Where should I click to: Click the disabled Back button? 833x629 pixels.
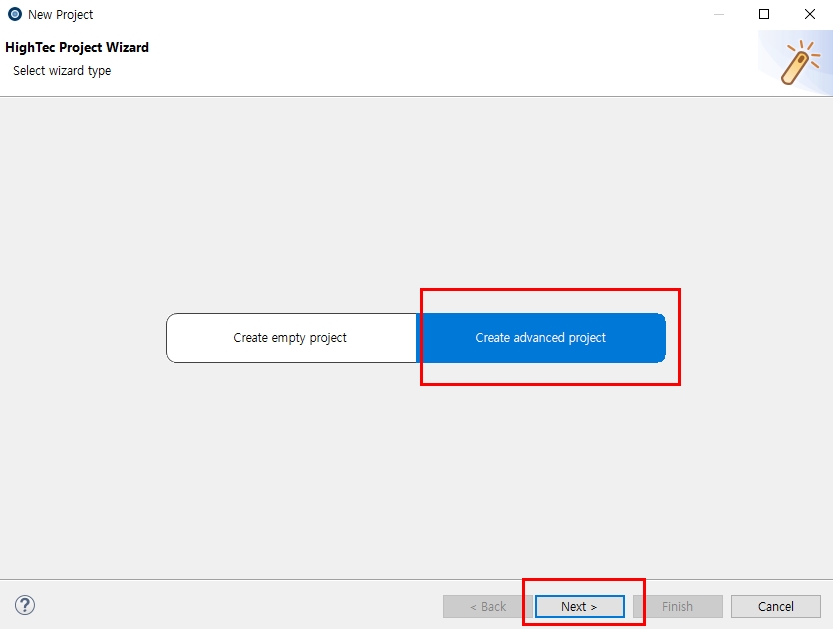coord(488,606)
